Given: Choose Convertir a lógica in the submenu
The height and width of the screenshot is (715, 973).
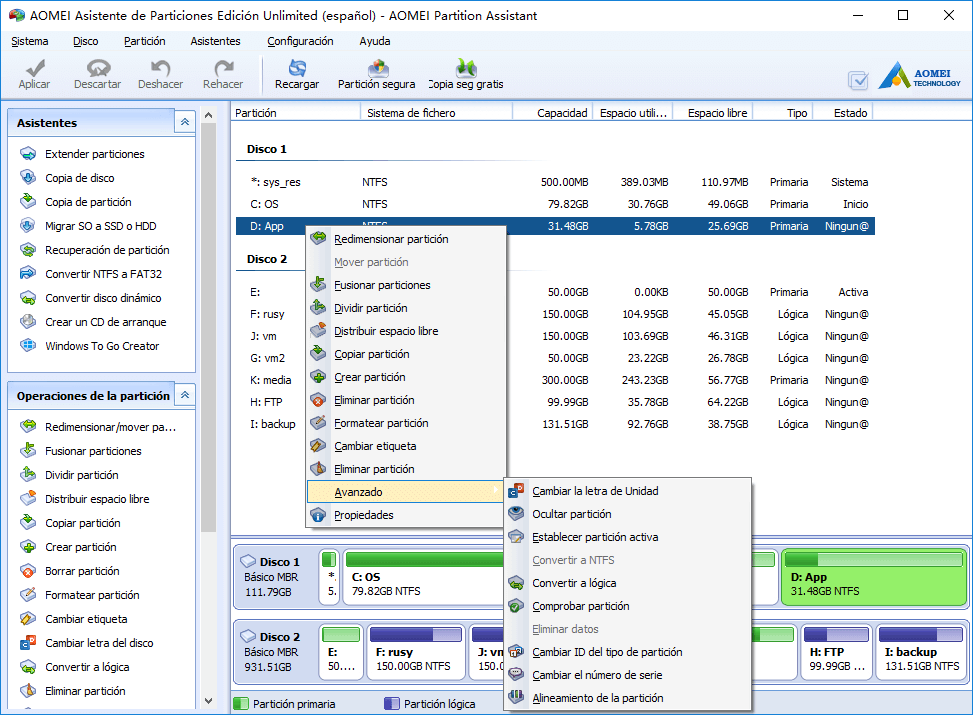Looking at the screenshot, I should click(x=628, y=583).
